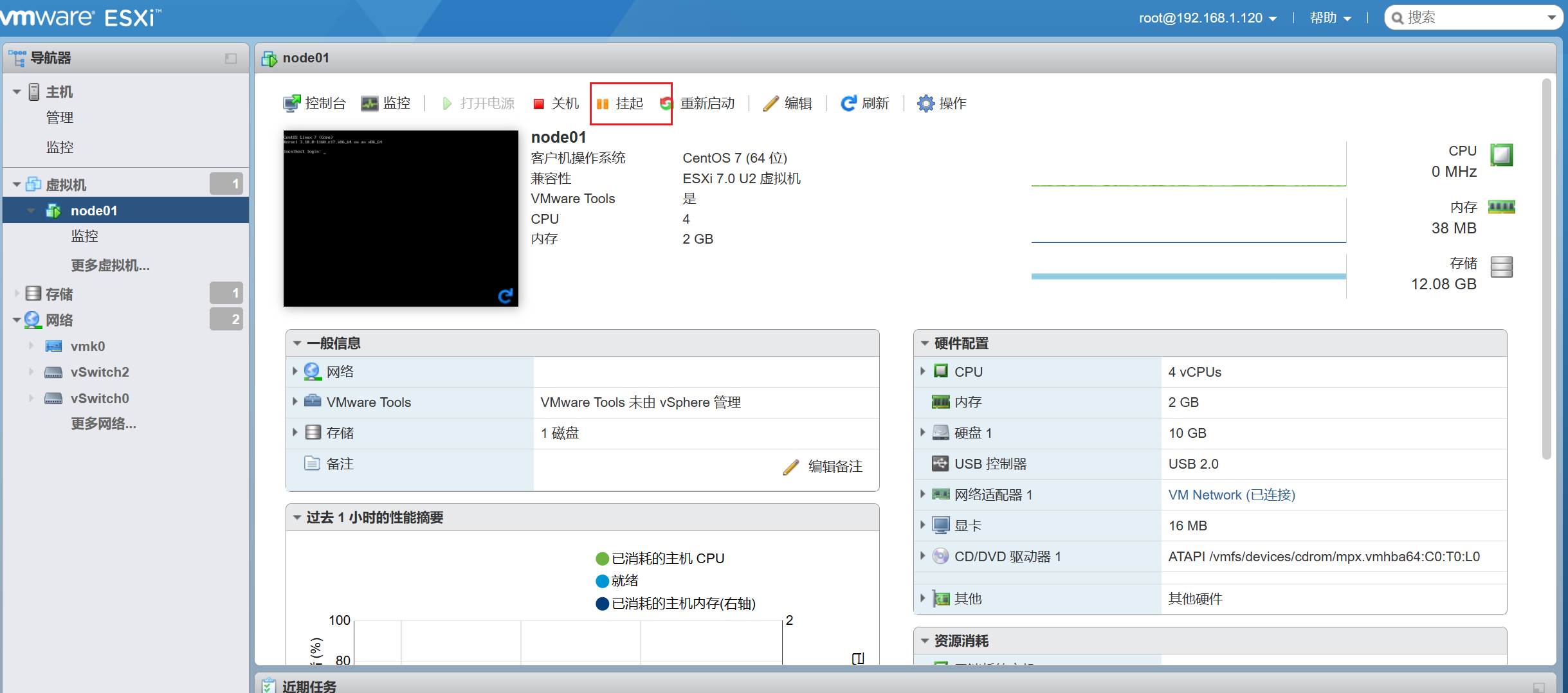Expand the 网络 row in 一般信息
This screenshot has height=693, width=1568.
pos(295,371)
